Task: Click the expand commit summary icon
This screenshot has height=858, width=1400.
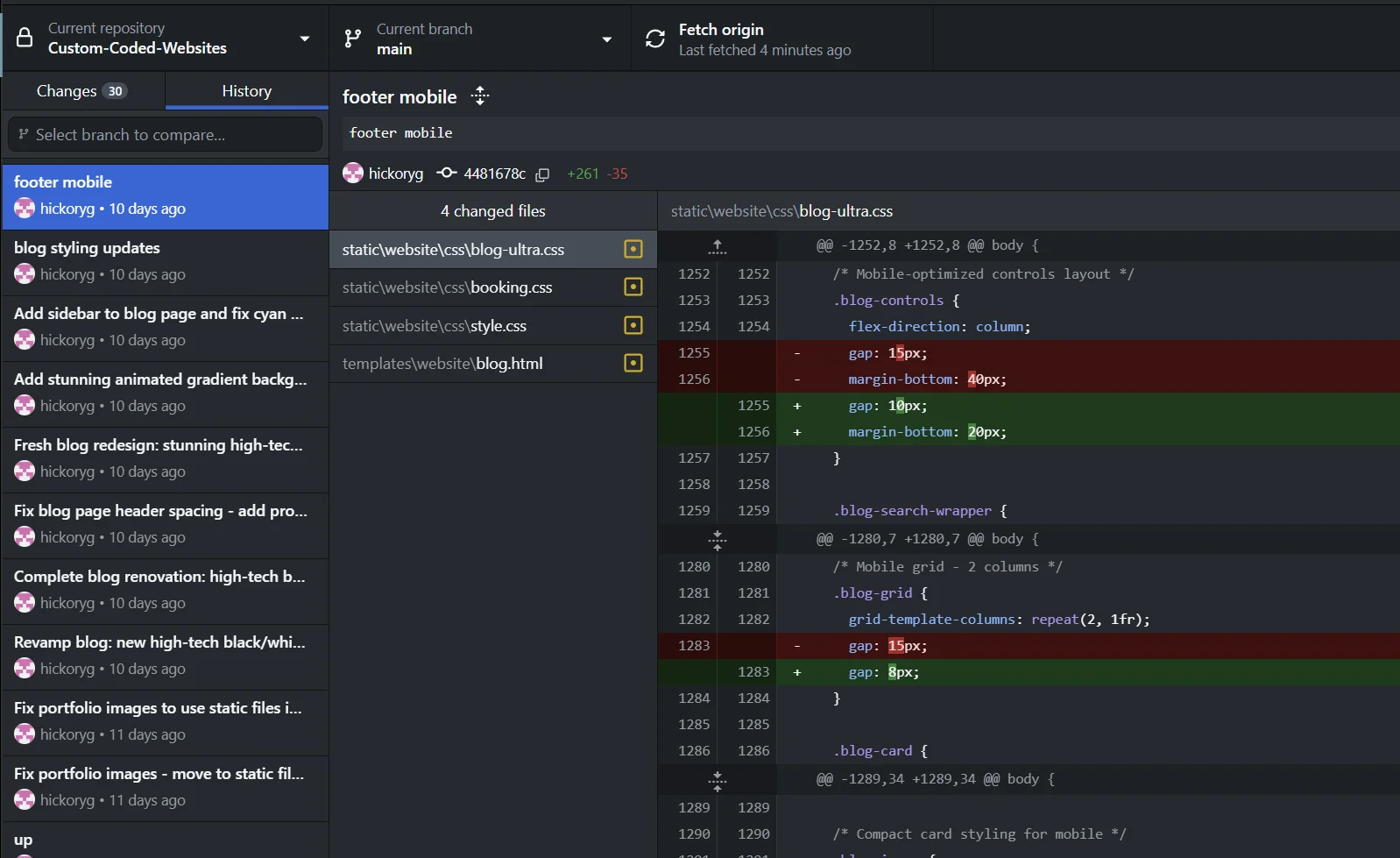Action: coord(480,96)
